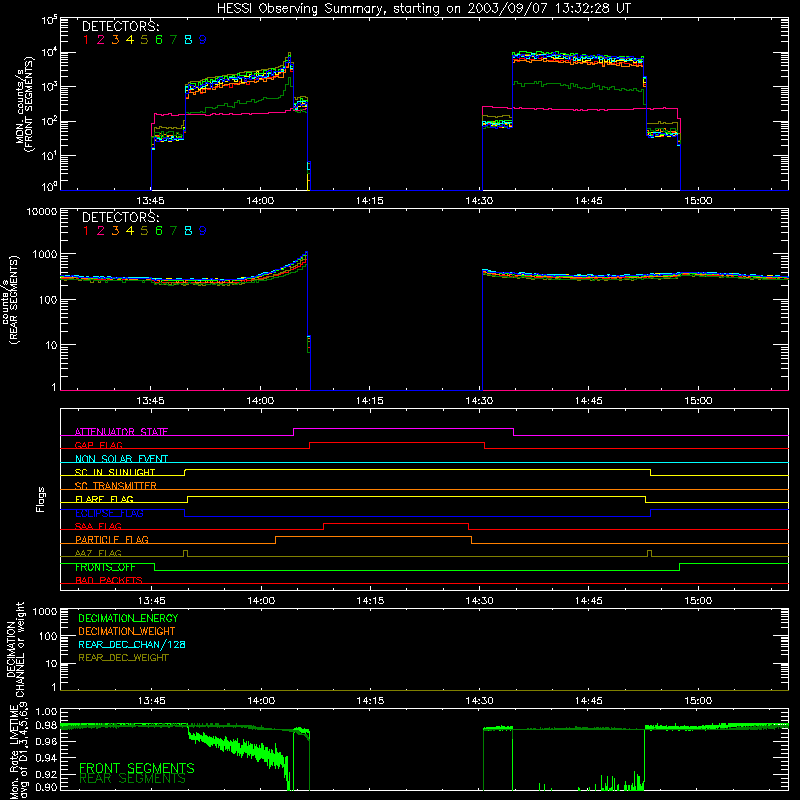800x800 pixels.
Task: Click 14:15 tick below the flags panel
Action: [370, 601]
